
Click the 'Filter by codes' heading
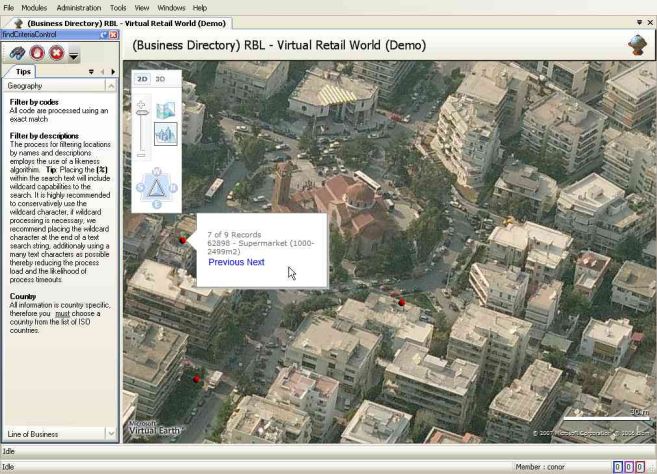[34, 102]
